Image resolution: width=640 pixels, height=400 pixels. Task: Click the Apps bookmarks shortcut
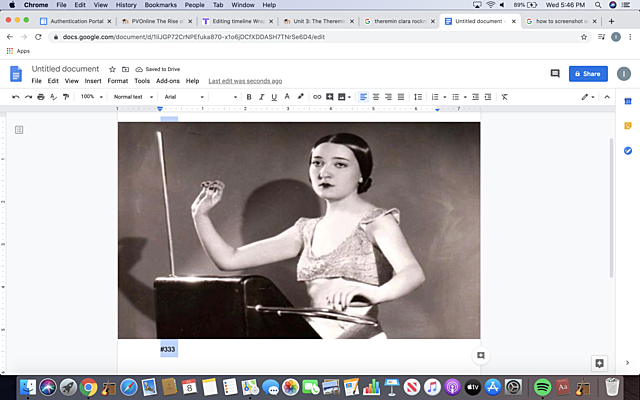(x=18, y=51)
